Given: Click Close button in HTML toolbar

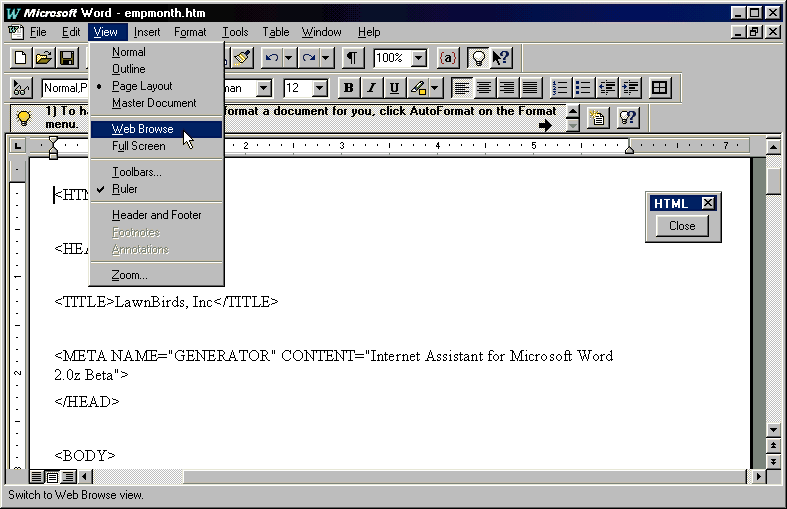Looking at the screenshot, I should pyautogui.click(x=682, y=226).
